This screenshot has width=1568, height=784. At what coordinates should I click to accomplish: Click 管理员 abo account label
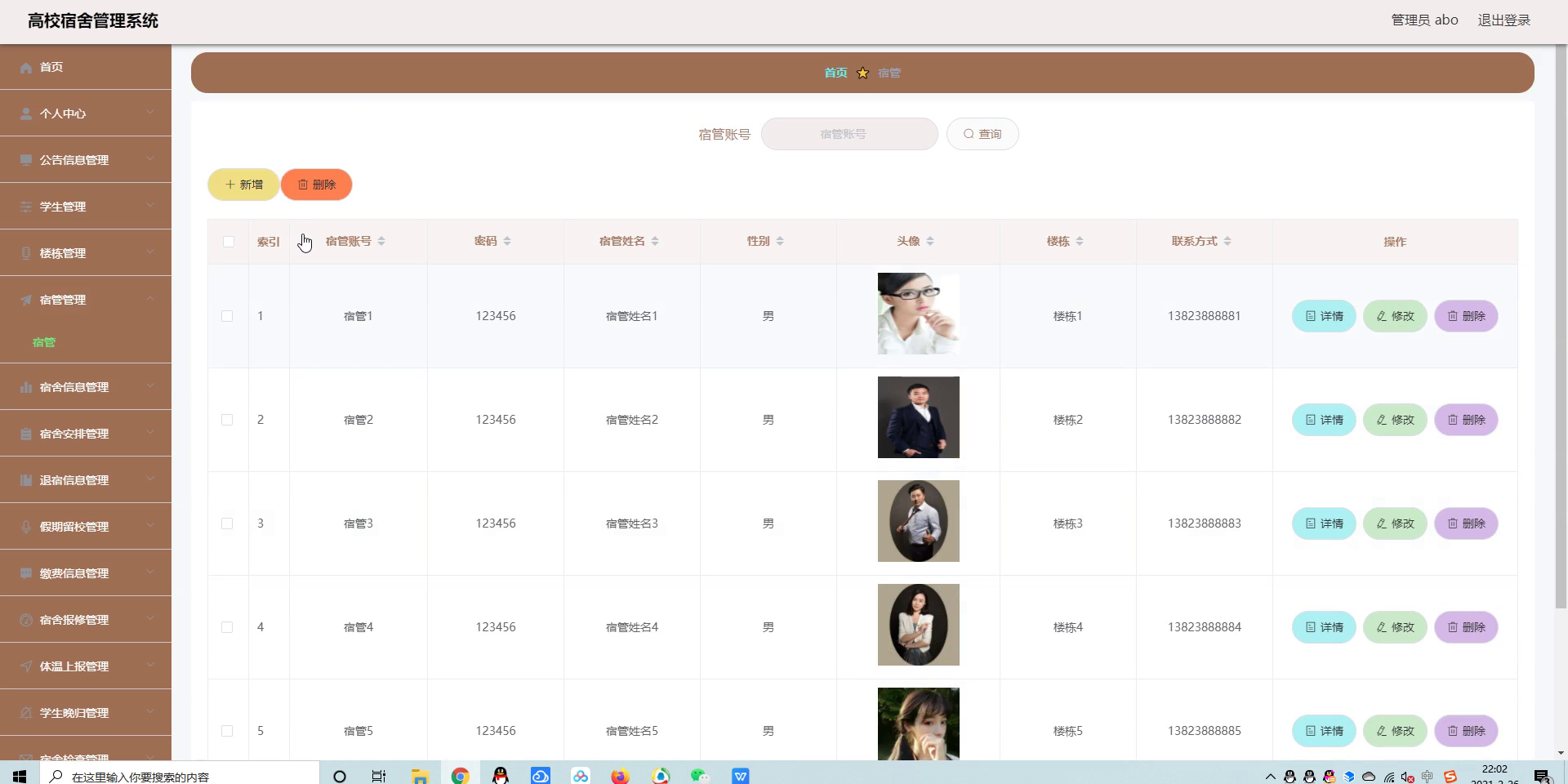click(1424, 20)
